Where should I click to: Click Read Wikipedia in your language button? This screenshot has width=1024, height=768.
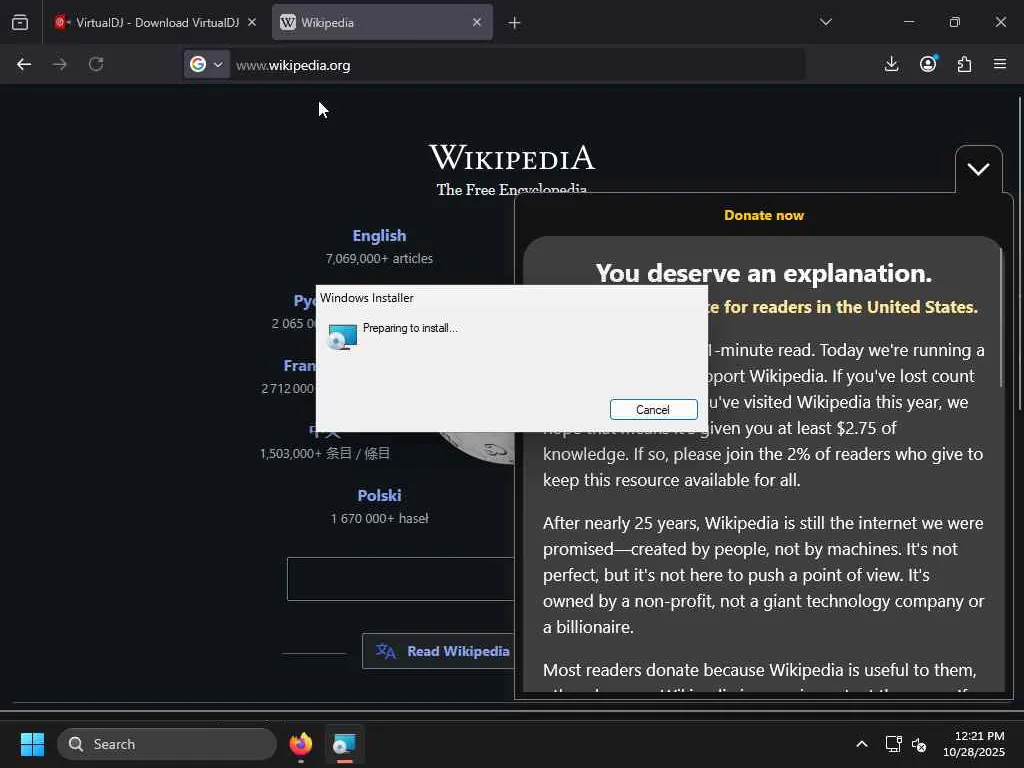click(x=438, y=651)
